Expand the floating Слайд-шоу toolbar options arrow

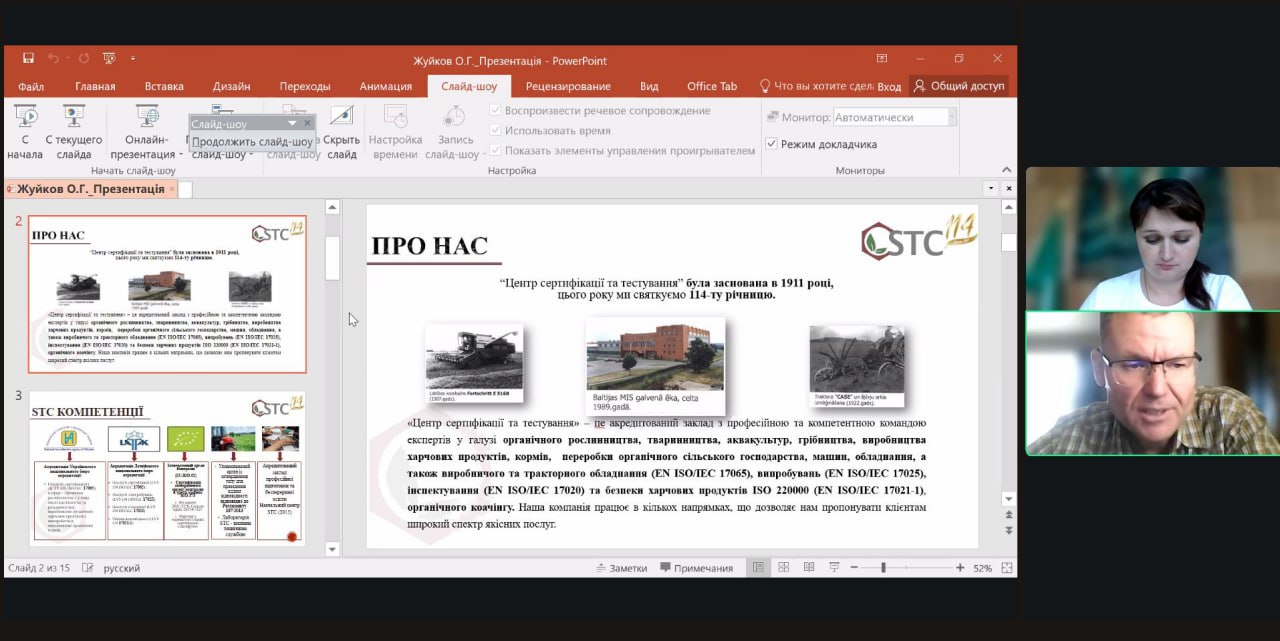pos(292,124)
